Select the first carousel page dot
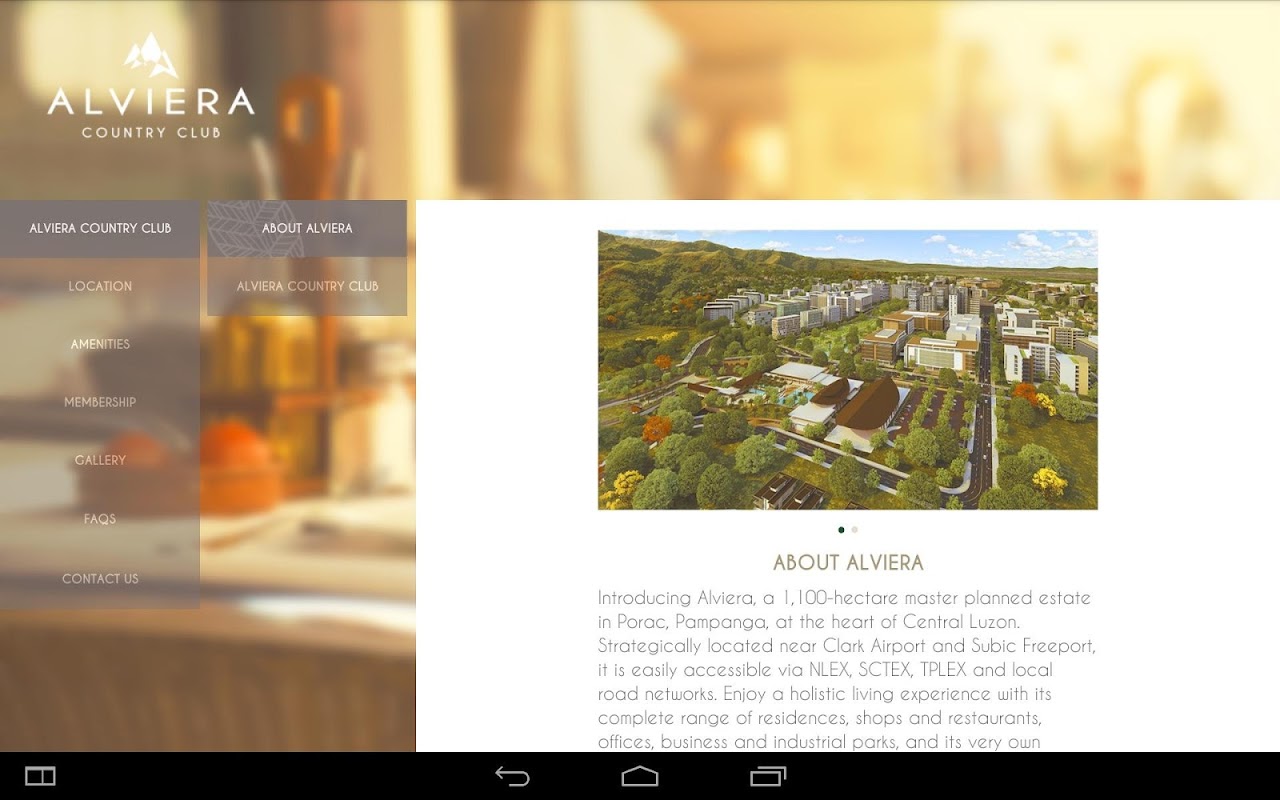Screen dimensions: 1280x800 click(x=841, y=530)
